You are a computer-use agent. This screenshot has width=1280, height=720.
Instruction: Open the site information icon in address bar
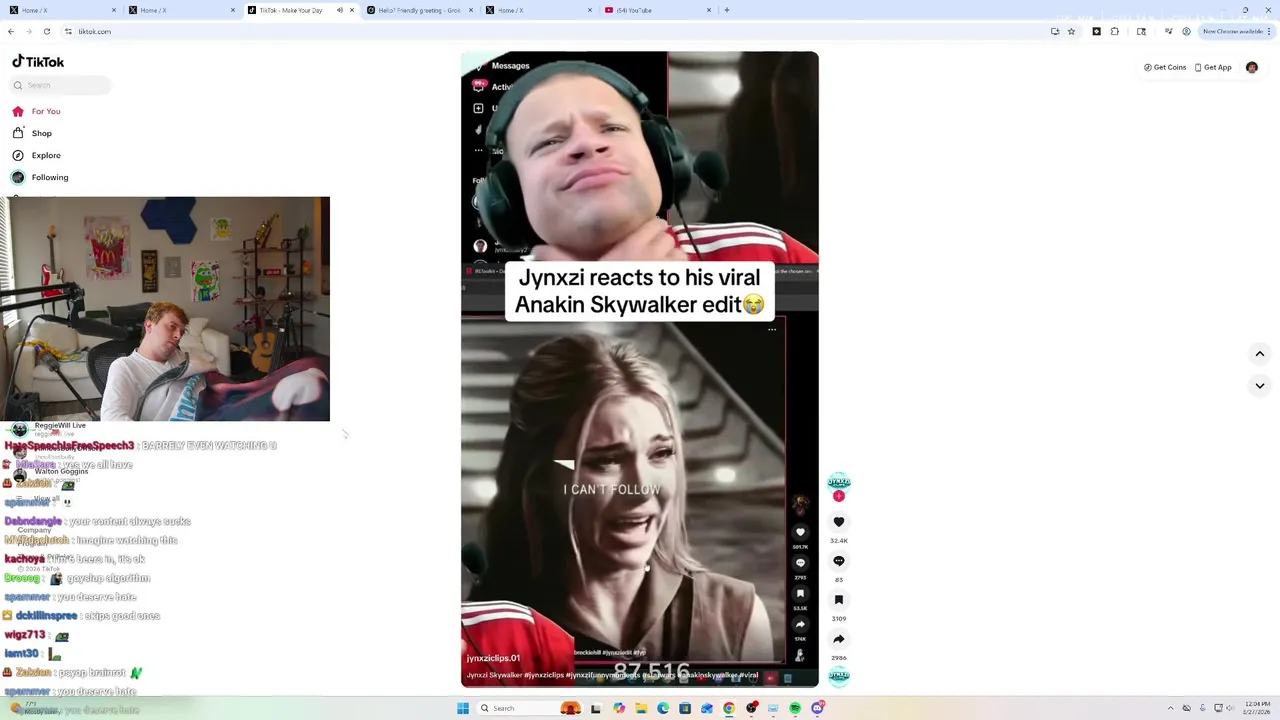click(x=70, y=31)
